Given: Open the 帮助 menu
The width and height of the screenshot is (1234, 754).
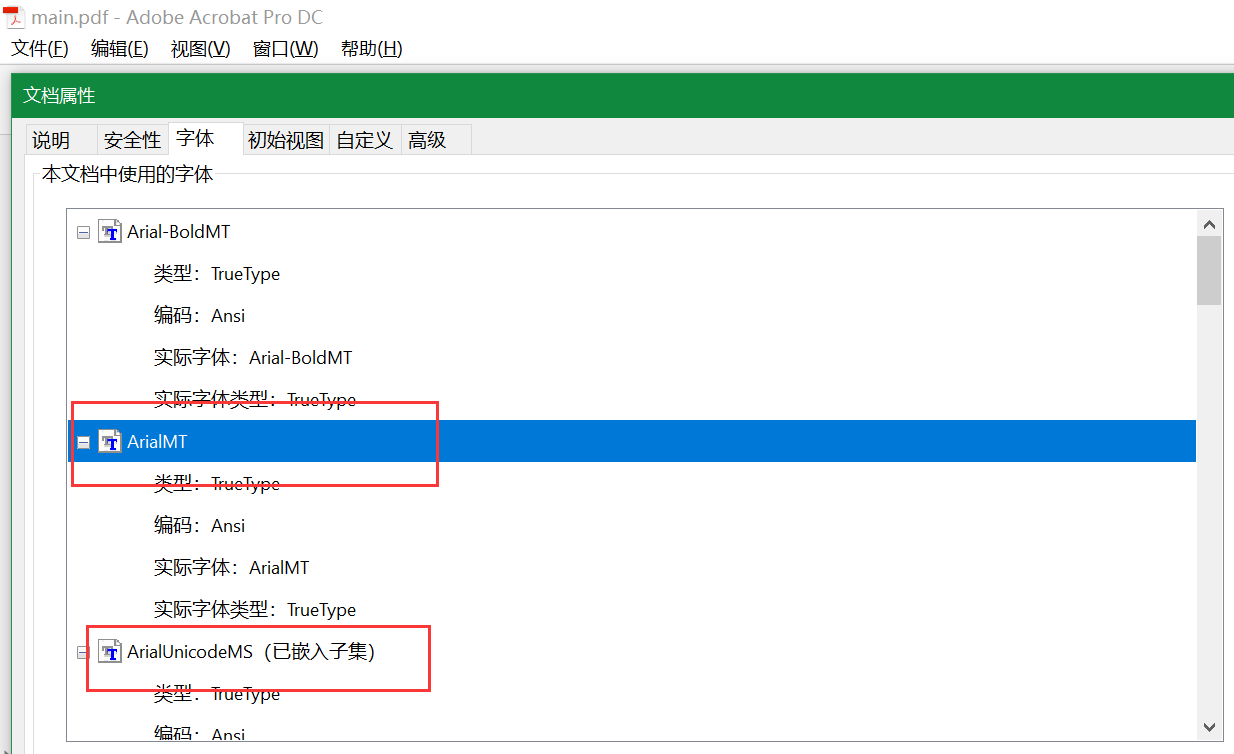Looking at the screenshot, I should click(x=371, y=48).
